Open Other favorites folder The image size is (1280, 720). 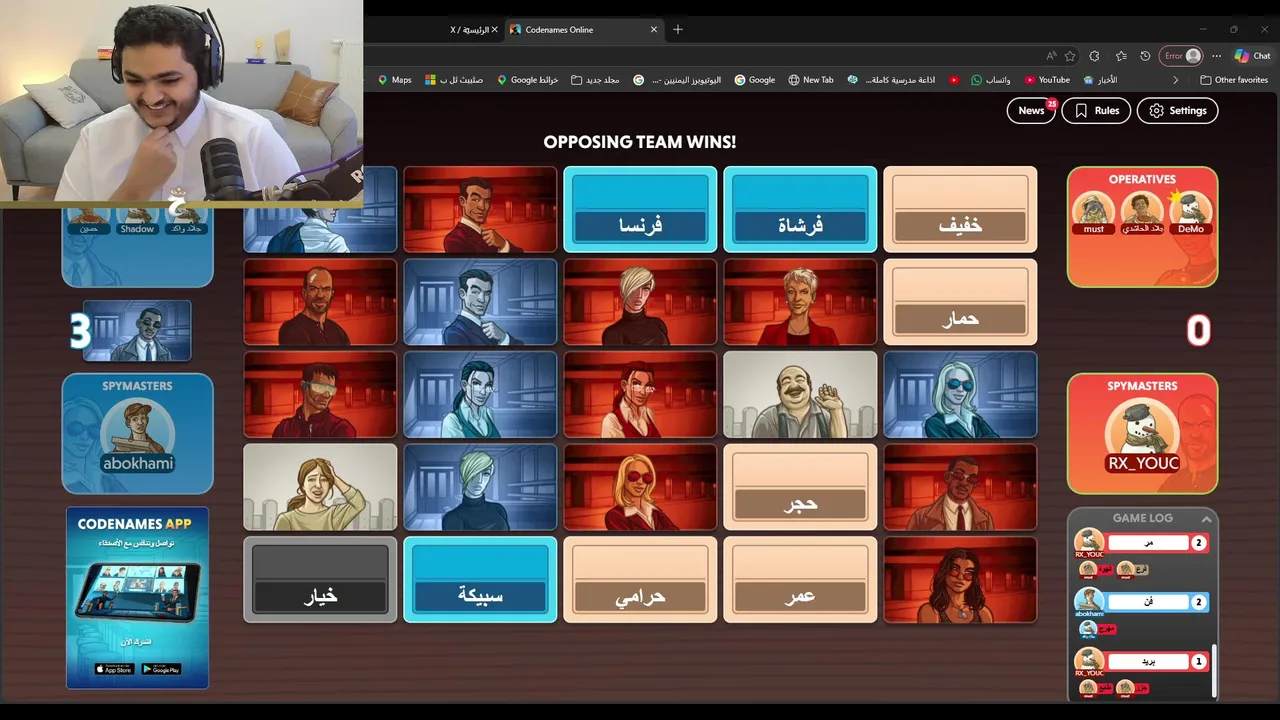pos(1234,80)
